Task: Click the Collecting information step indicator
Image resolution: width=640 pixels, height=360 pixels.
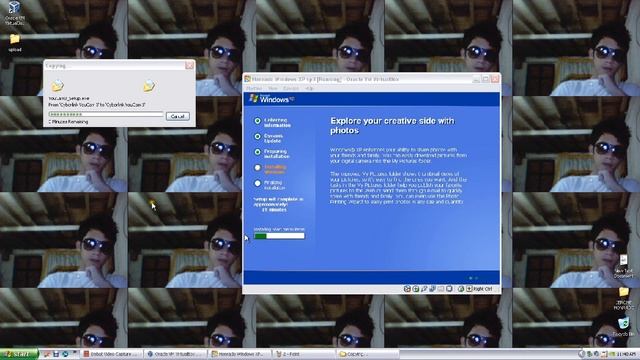Action: [258, 121]
